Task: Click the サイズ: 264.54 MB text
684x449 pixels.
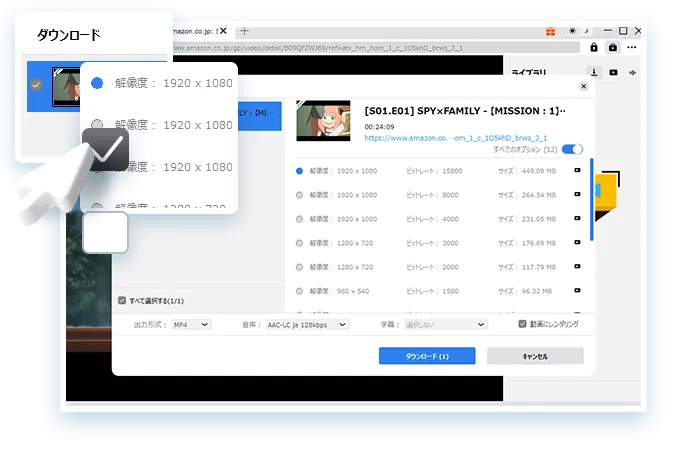Action: (x=527, y=195)
